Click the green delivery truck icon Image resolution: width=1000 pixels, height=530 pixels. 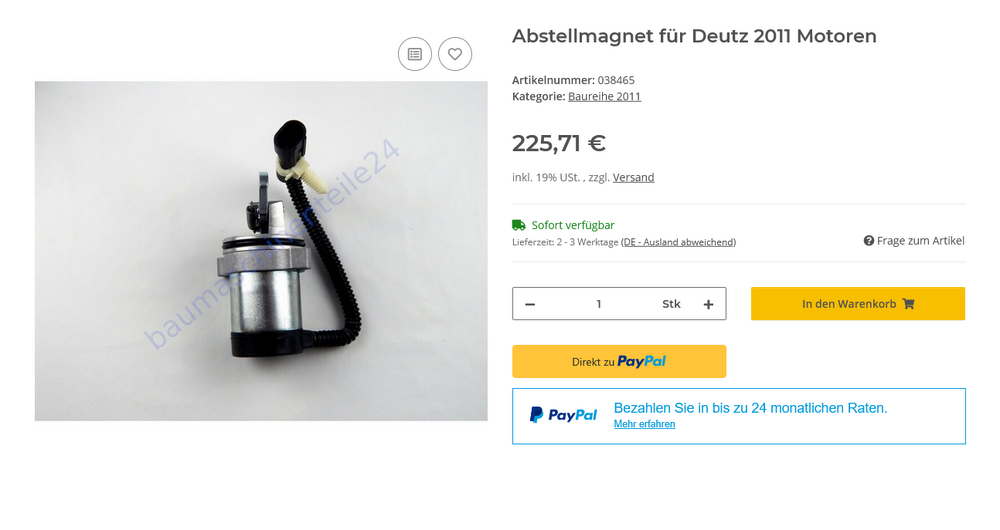[518, 225]
